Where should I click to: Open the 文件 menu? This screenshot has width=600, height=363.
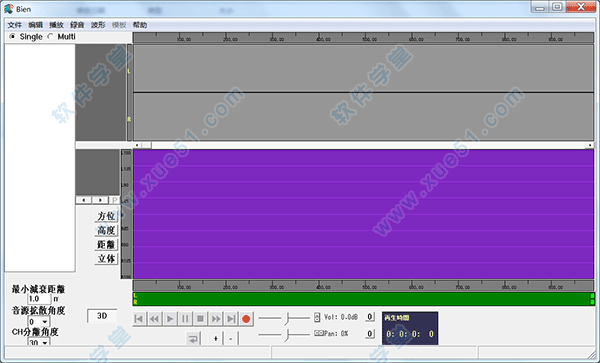point(15,25)
